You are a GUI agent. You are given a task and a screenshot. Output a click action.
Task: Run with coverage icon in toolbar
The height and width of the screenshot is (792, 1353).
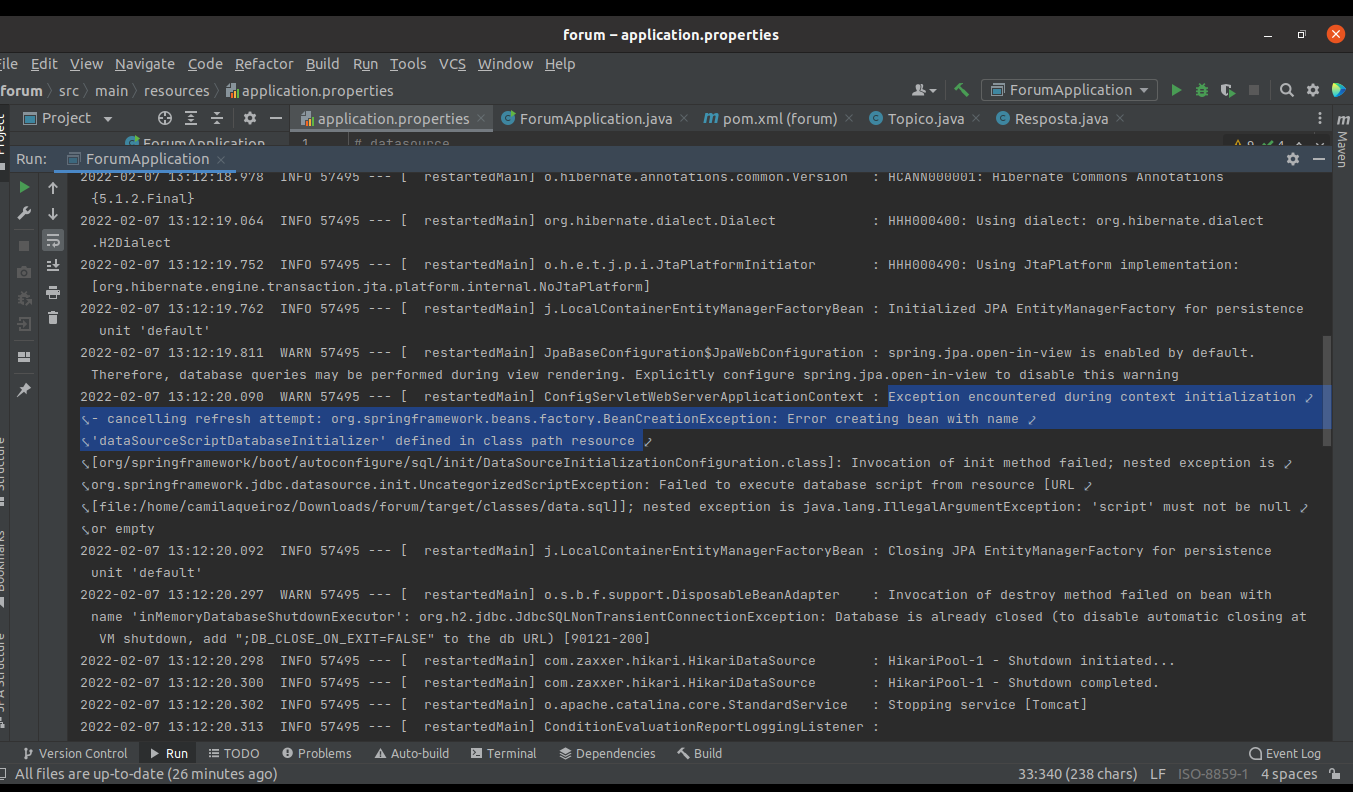click(x=1228, y=90)
